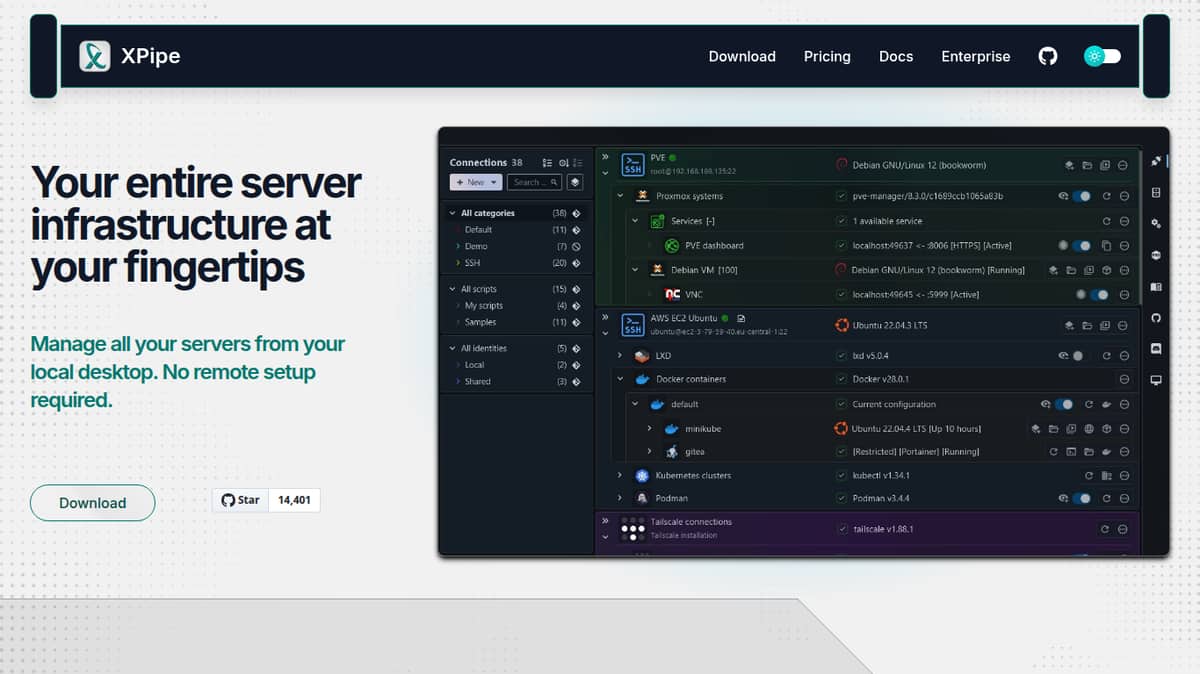Collapse the All categories group

tap(452, 213)
